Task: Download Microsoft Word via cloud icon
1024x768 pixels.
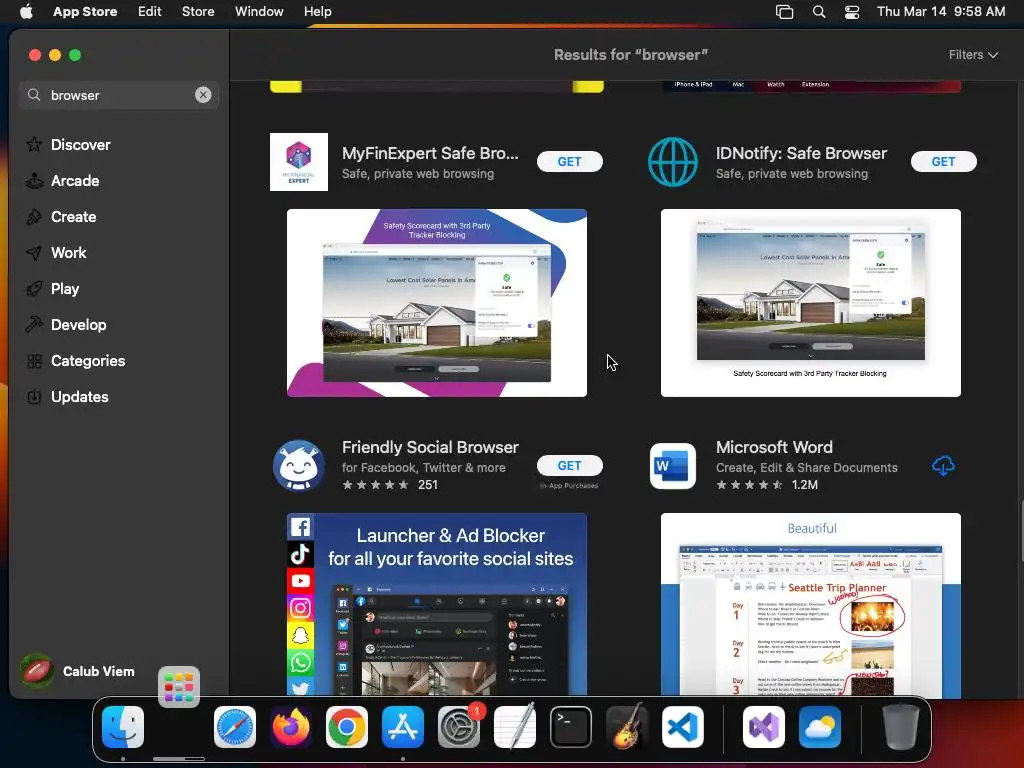Action: click(x=943, y=466)
